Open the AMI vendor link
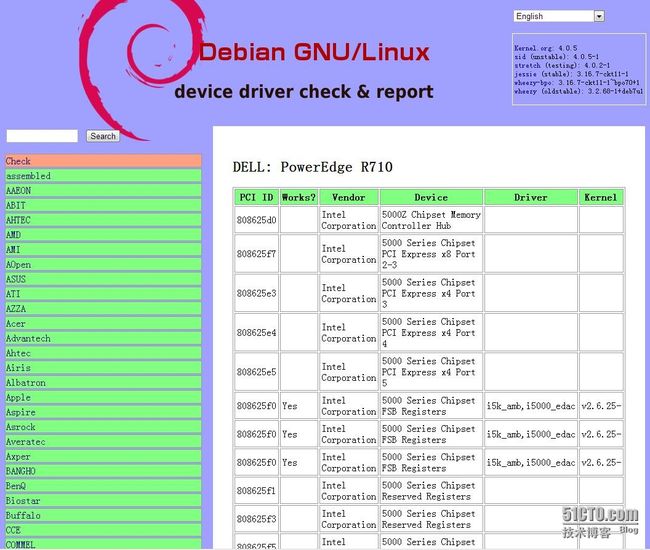The width and height of the screenshot is (650, 550). (x=103, y=250)
